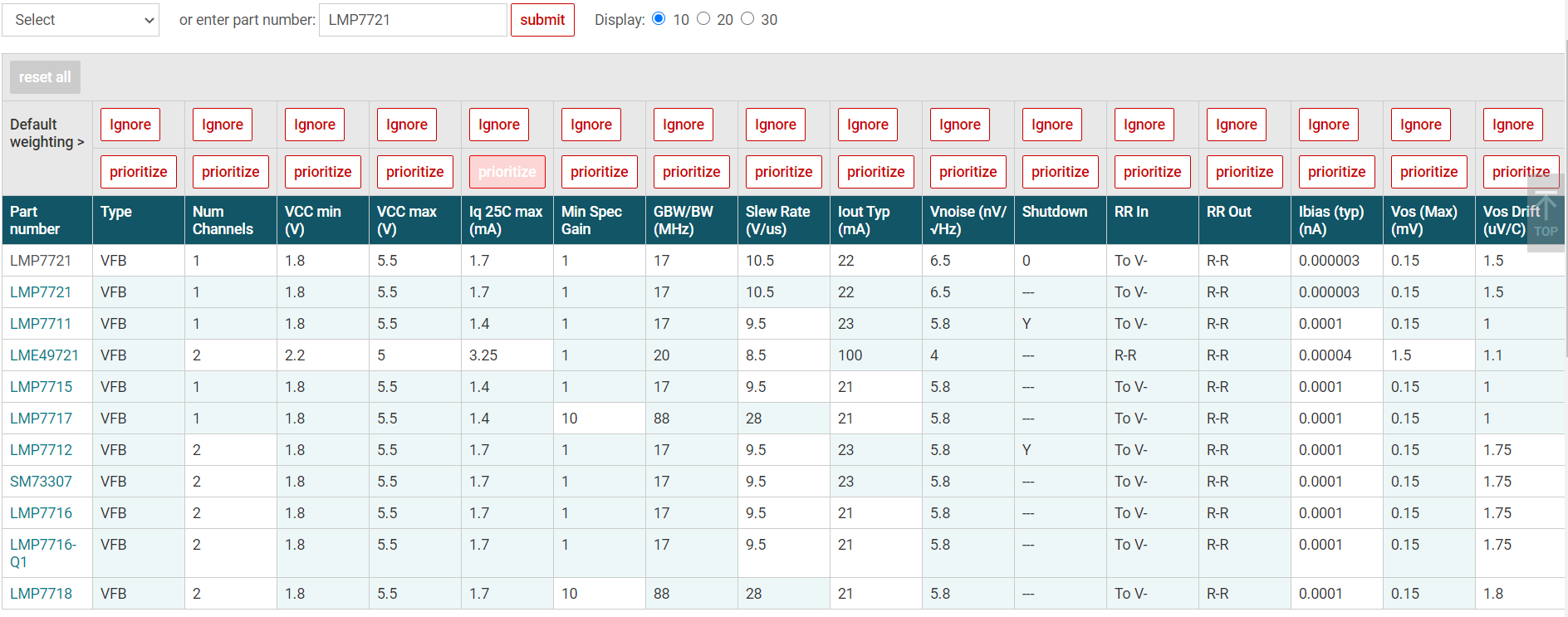Click the Ibias (typ) header
1568x617 pixels.
click(1336, 220)
